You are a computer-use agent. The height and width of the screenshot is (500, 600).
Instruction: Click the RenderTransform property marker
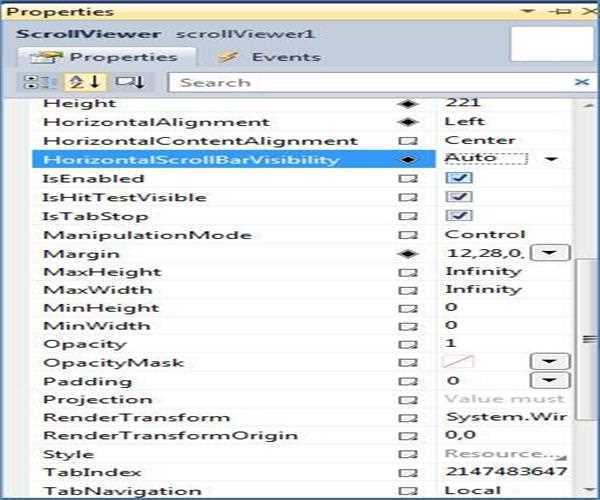408,418
